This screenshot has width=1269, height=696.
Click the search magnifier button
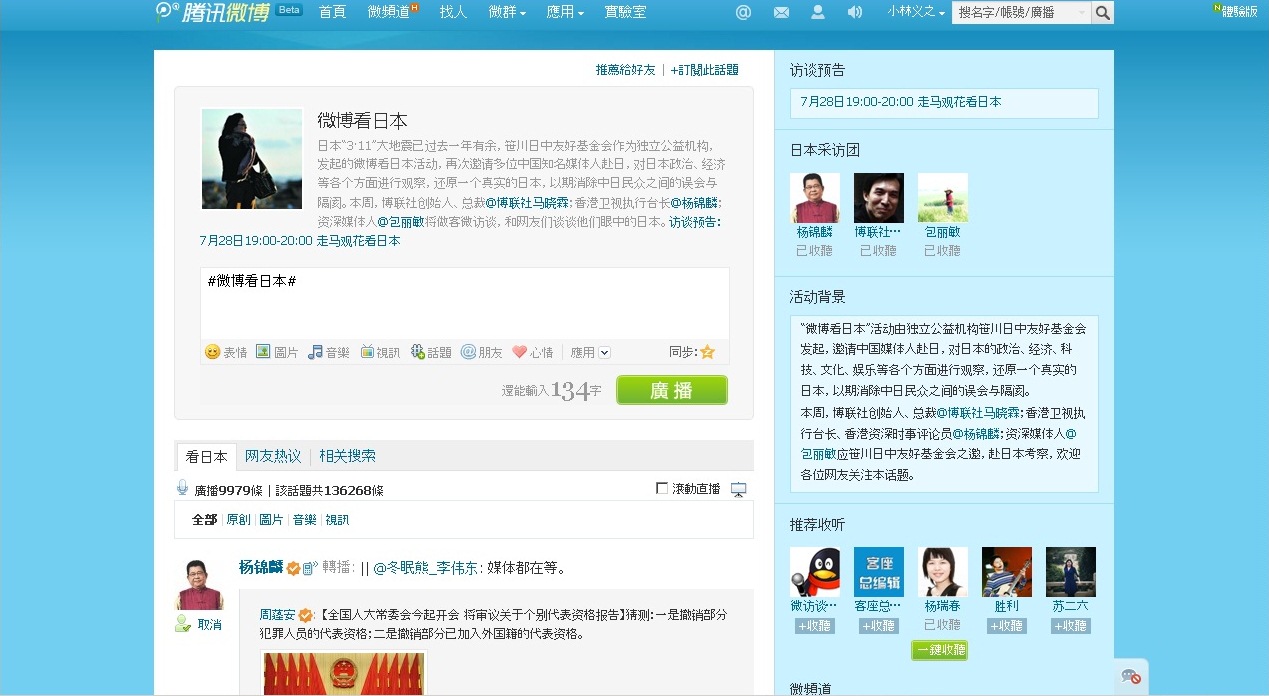pyautogui.click(x=1102, y=12)
